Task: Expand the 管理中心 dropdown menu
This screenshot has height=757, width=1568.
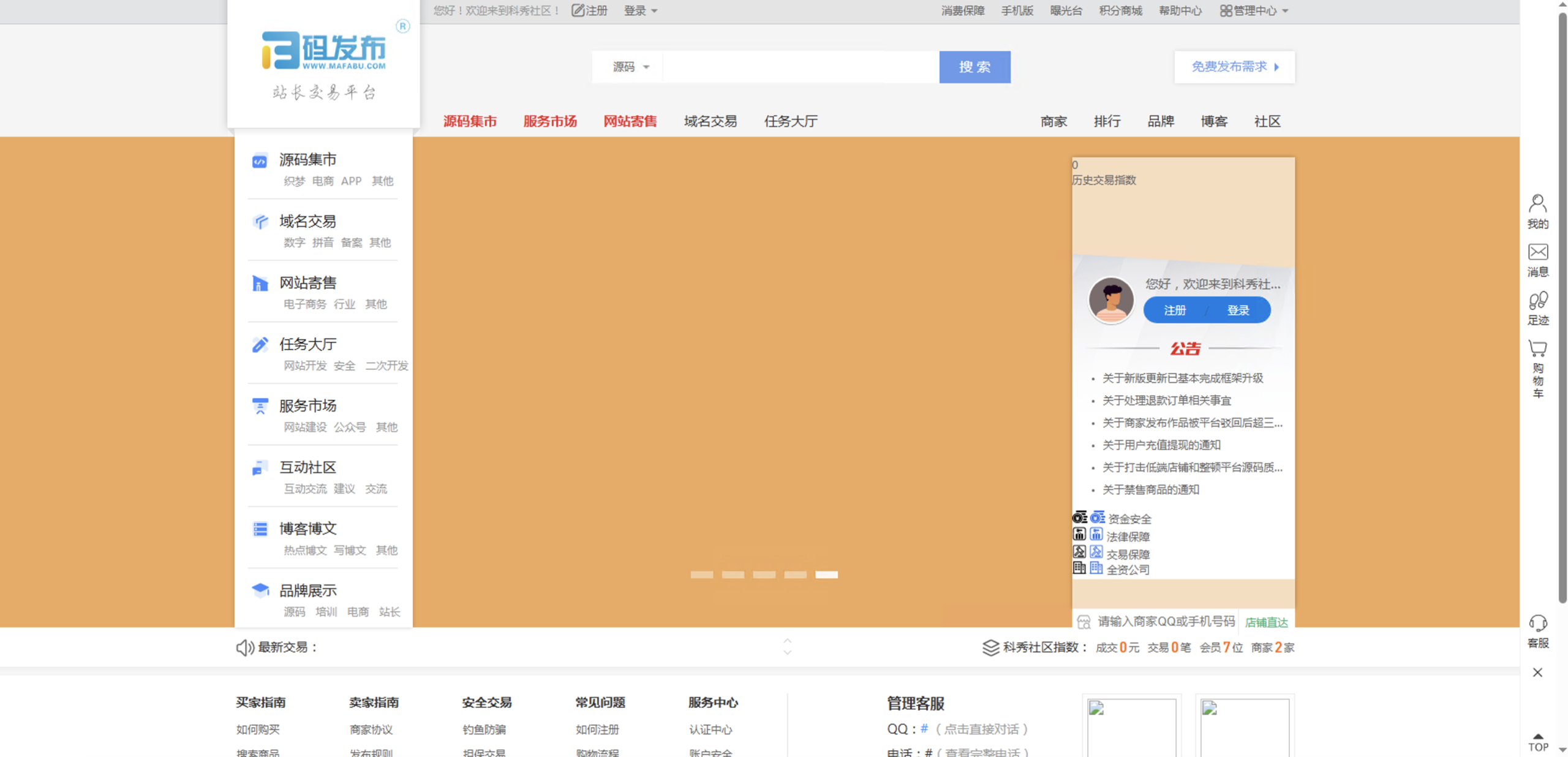Action: pos(1254,10)
